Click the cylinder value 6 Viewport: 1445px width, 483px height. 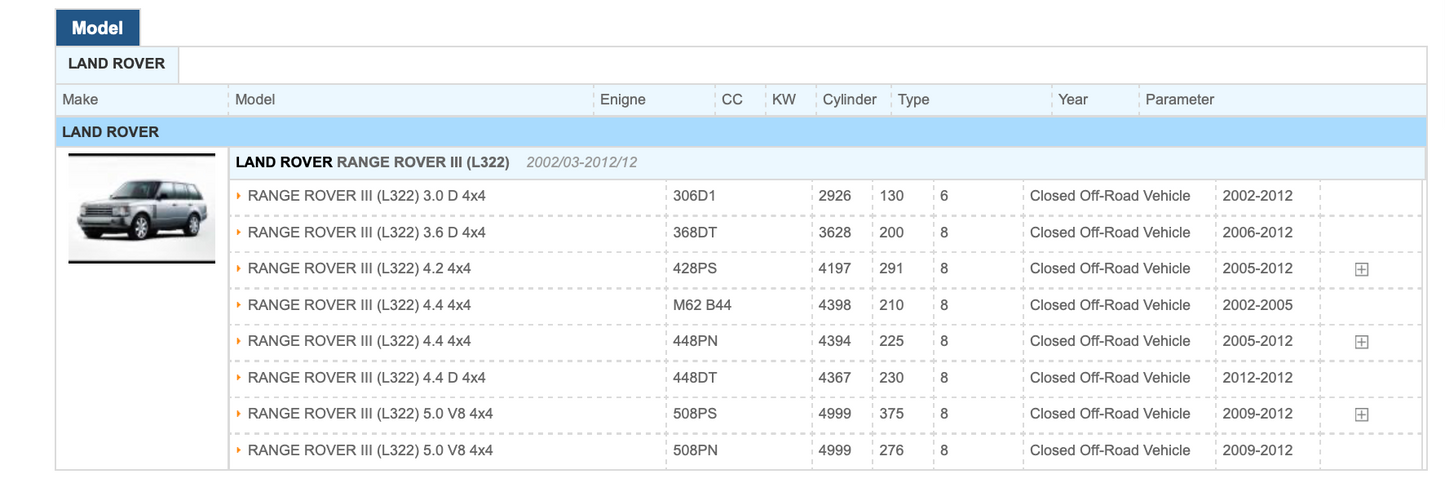click(x=944, y=196)
